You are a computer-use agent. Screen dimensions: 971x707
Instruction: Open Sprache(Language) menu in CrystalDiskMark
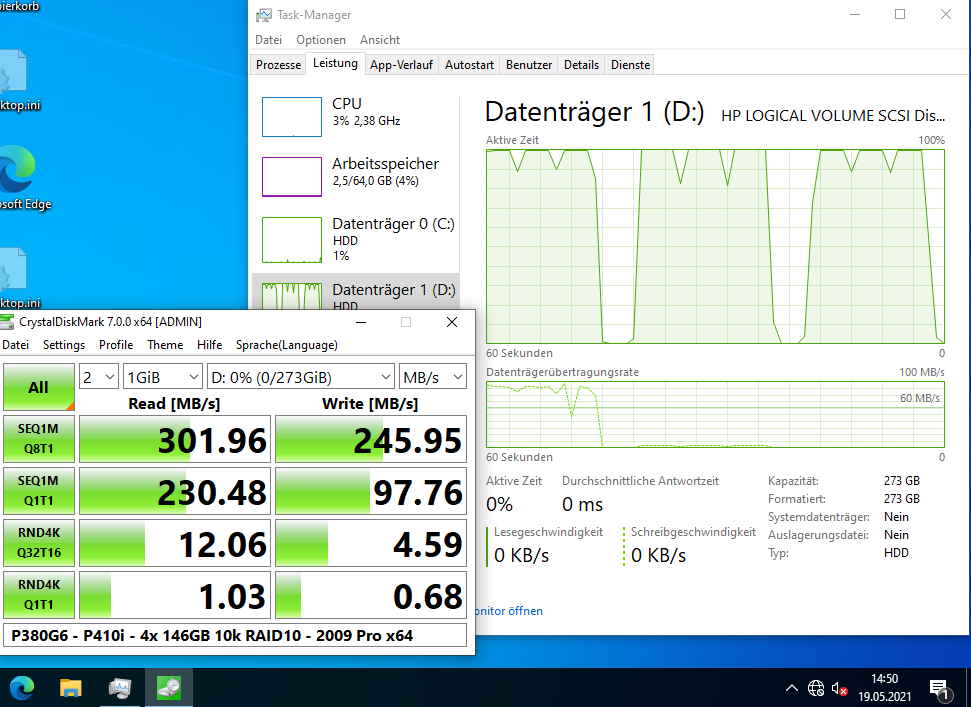(287, 345)
